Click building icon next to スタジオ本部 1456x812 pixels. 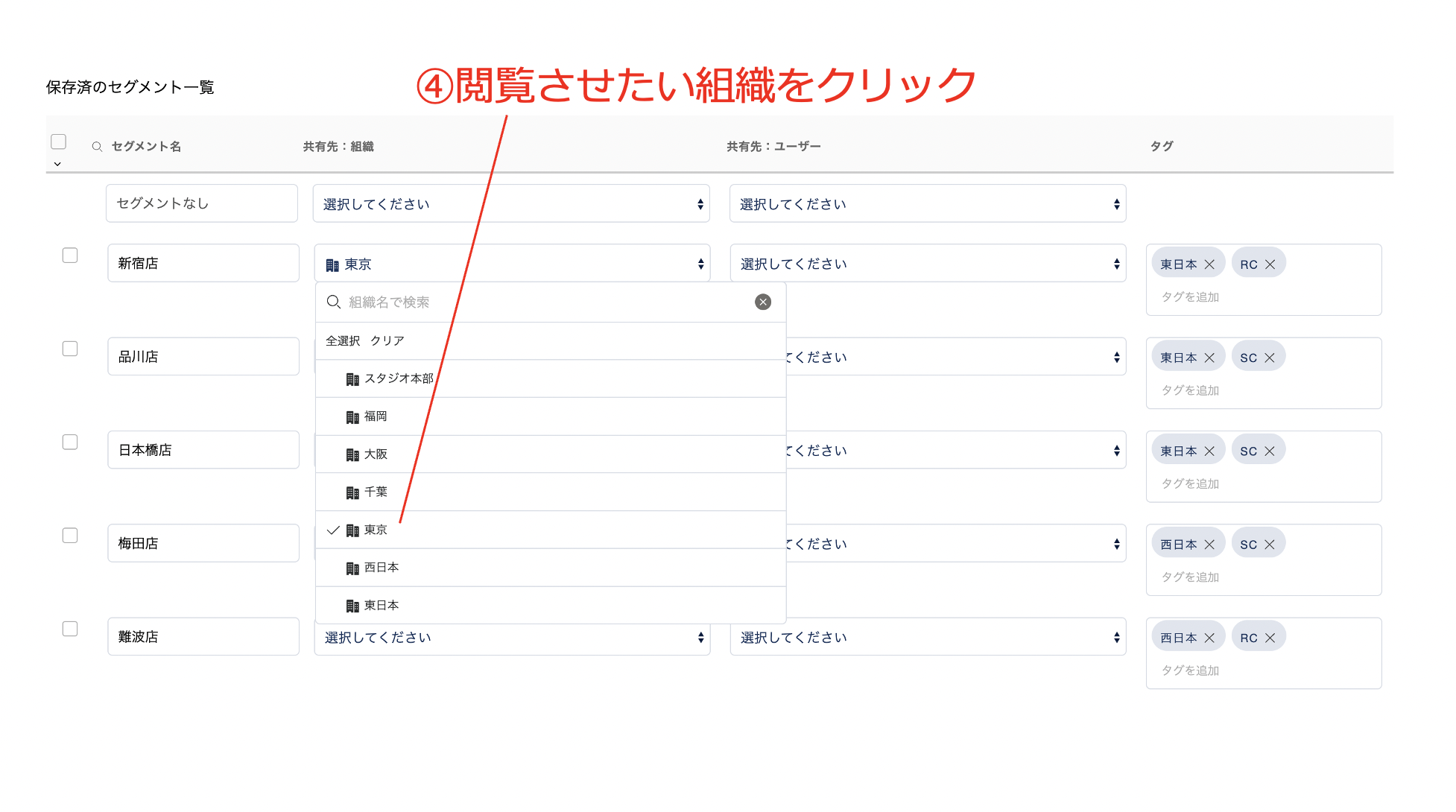[x=352, y=379]
